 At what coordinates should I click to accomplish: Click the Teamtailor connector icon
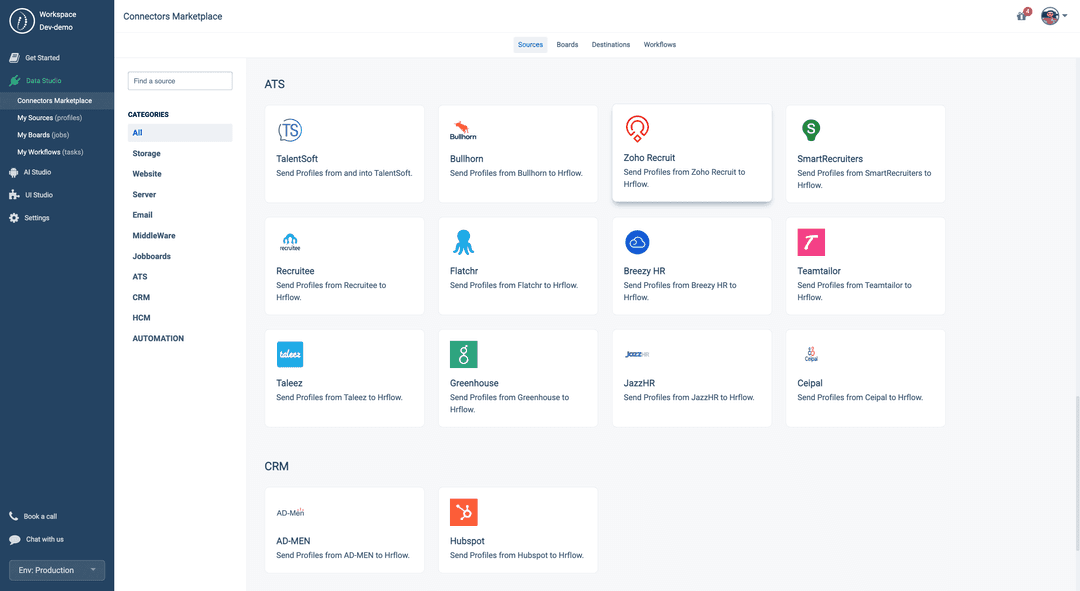811,241
